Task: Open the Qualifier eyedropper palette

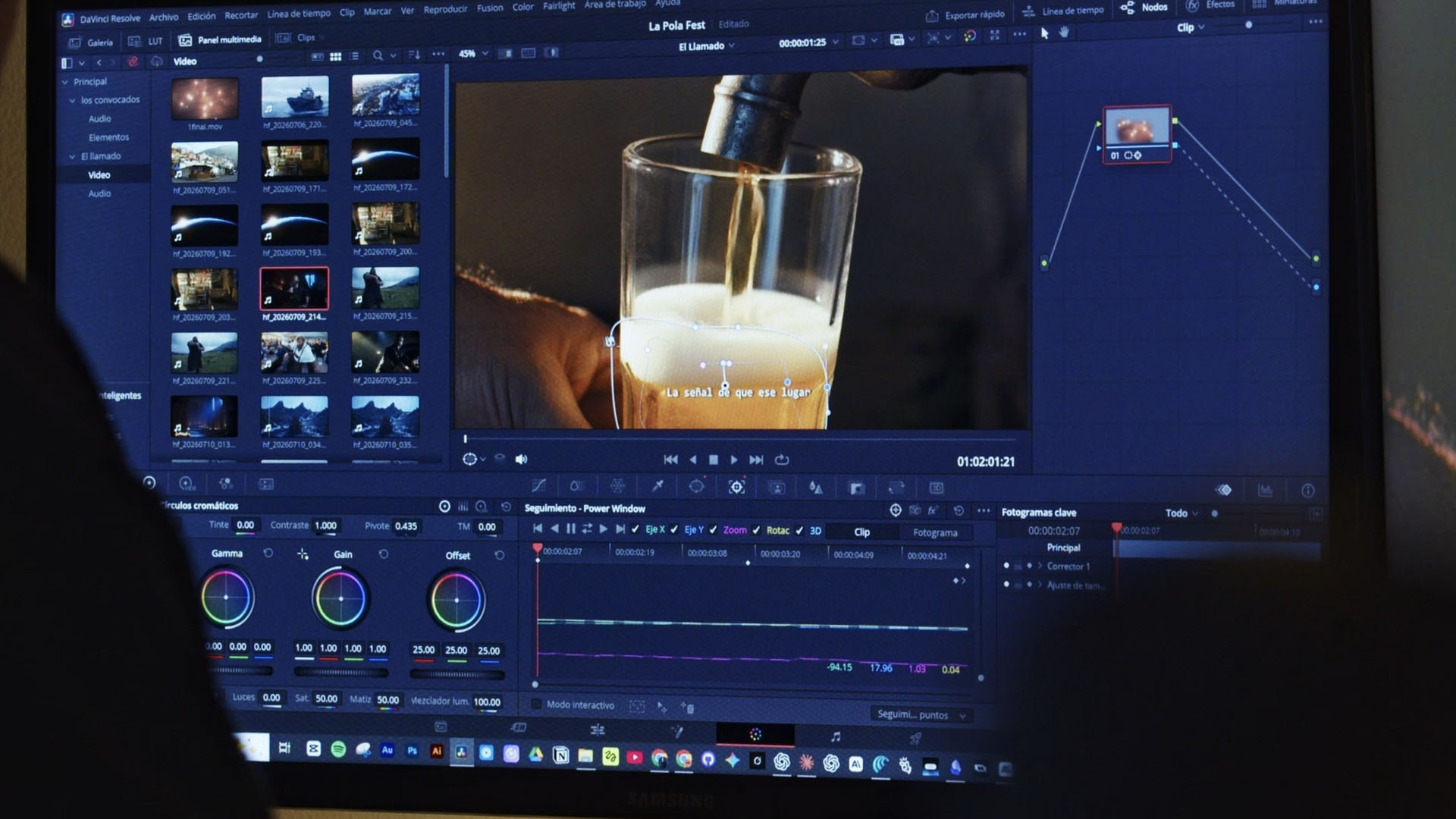Action: (x=657, y=486)
